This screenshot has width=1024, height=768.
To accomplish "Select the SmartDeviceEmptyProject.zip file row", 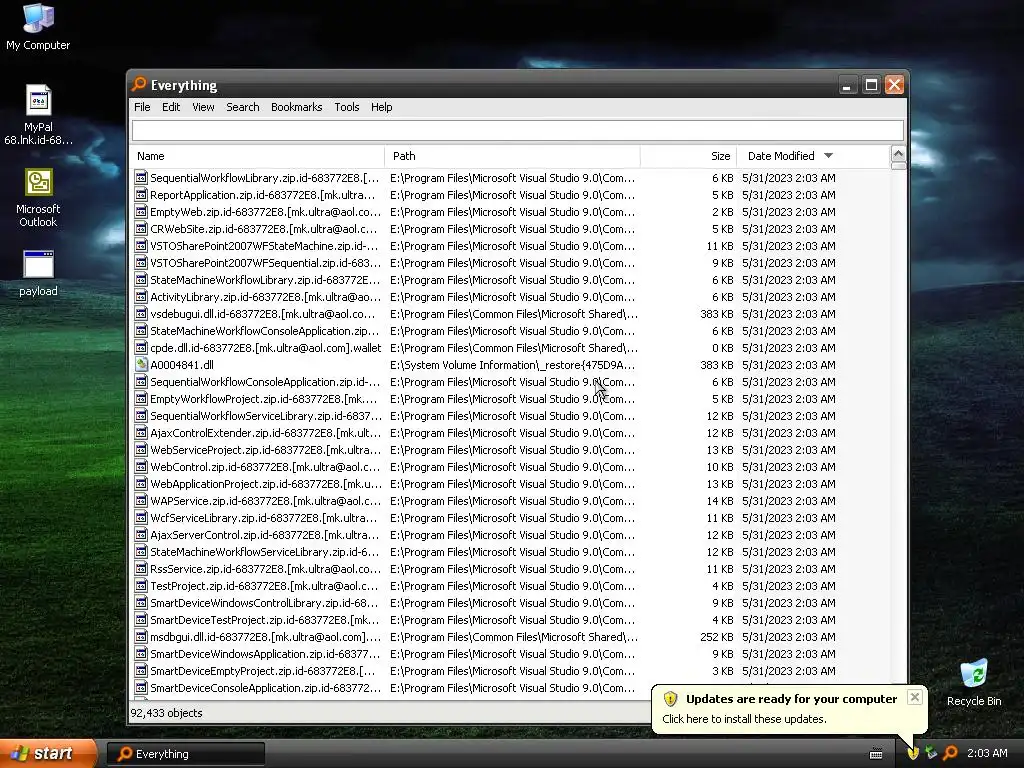I will click(x=511, y=671).
